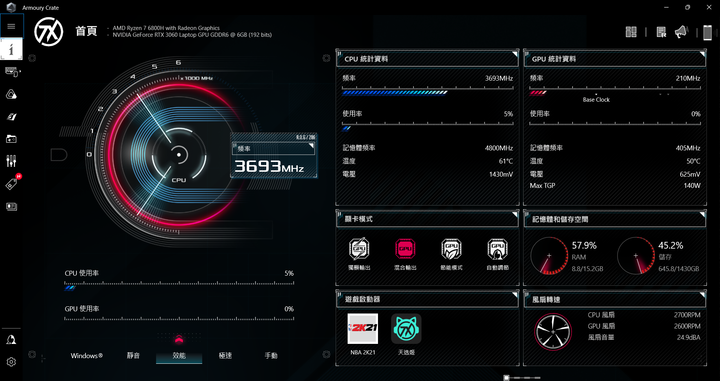Click the dashboard layout grid icon
The width and height of the screenshot is (720, 381).
click(631, 32)
